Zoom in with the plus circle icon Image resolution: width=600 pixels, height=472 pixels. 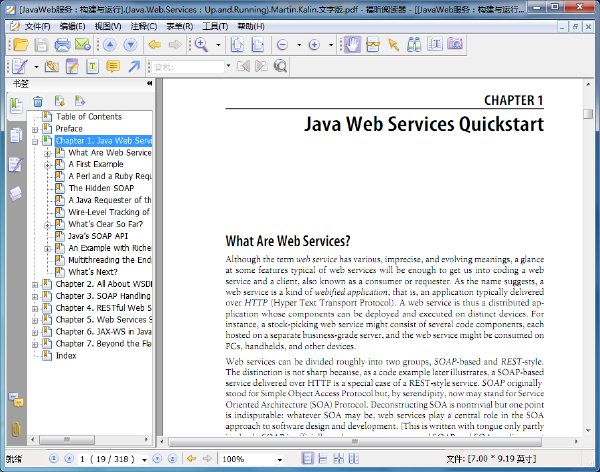(314, 45)
